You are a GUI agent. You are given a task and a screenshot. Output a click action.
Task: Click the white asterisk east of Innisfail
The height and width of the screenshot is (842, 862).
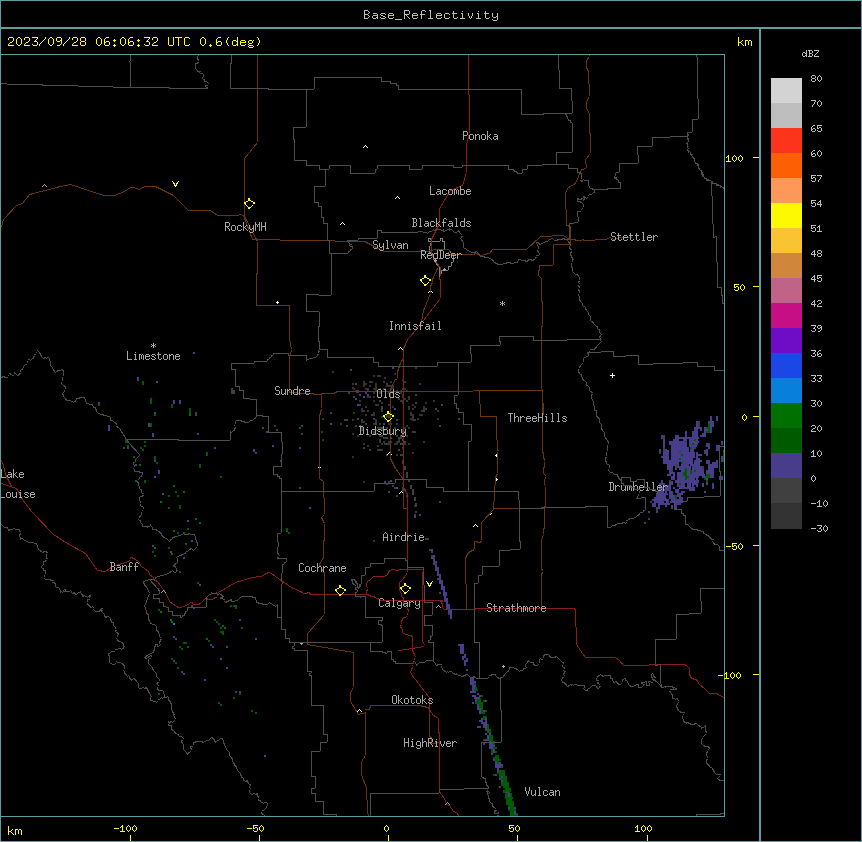[502, 303]
